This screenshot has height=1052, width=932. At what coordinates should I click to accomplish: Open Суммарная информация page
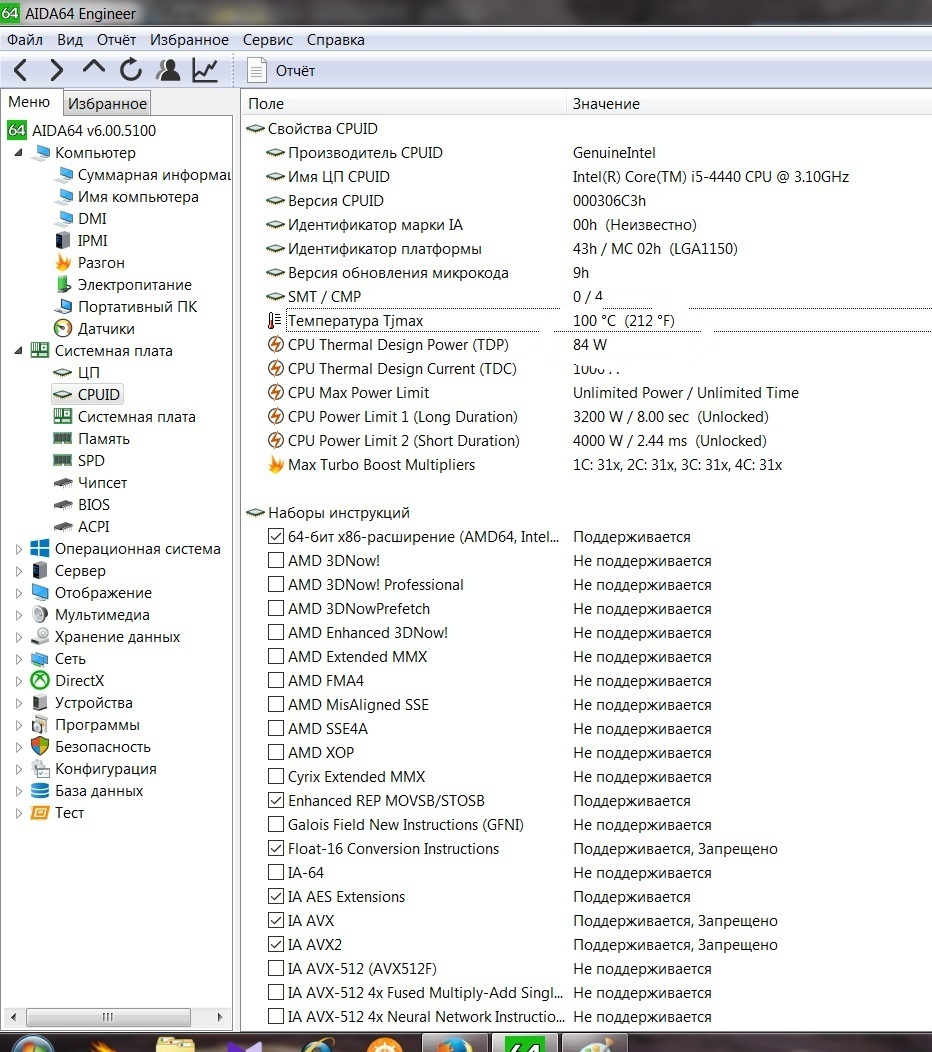[x=143, y=174]
